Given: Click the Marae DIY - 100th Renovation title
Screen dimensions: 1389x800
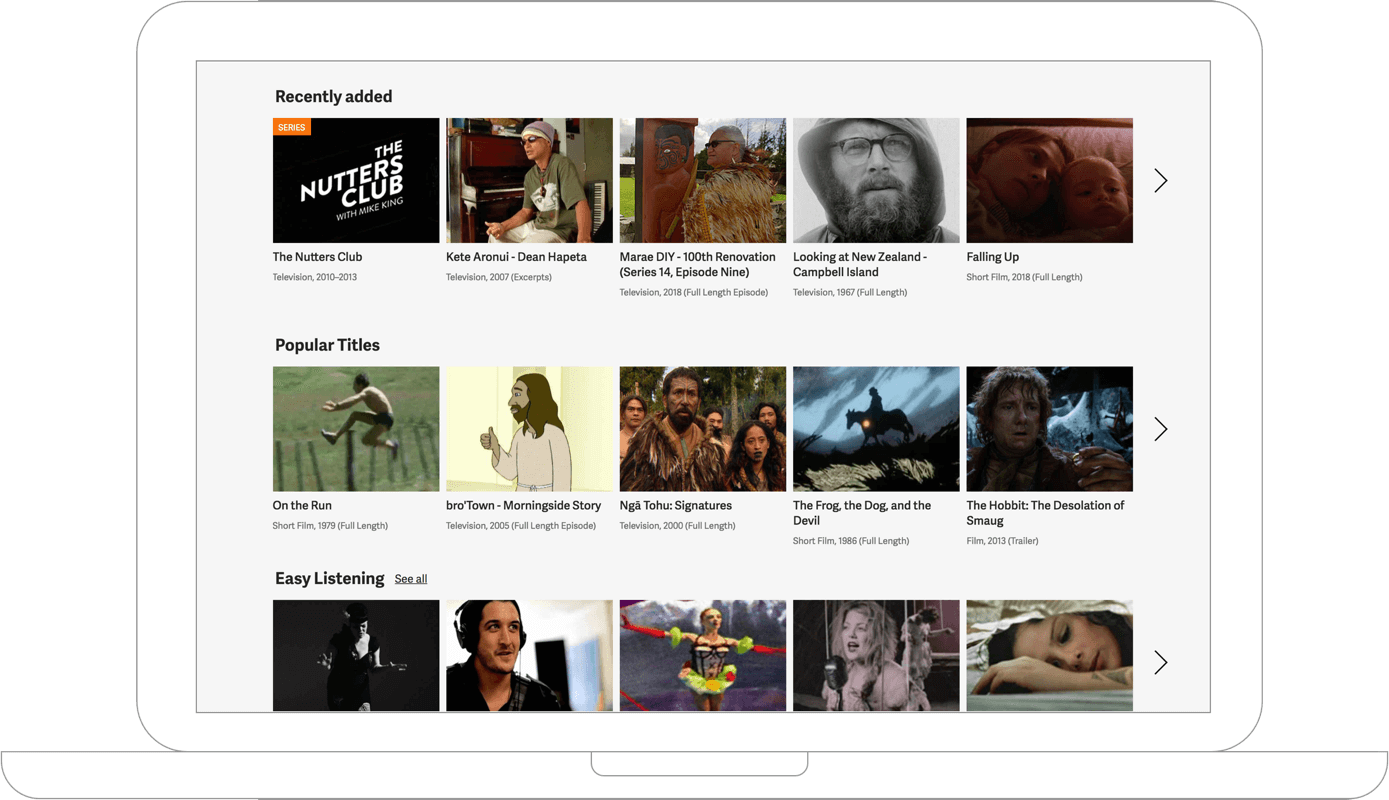Looking at the screenshot, I should coord(697,265).
